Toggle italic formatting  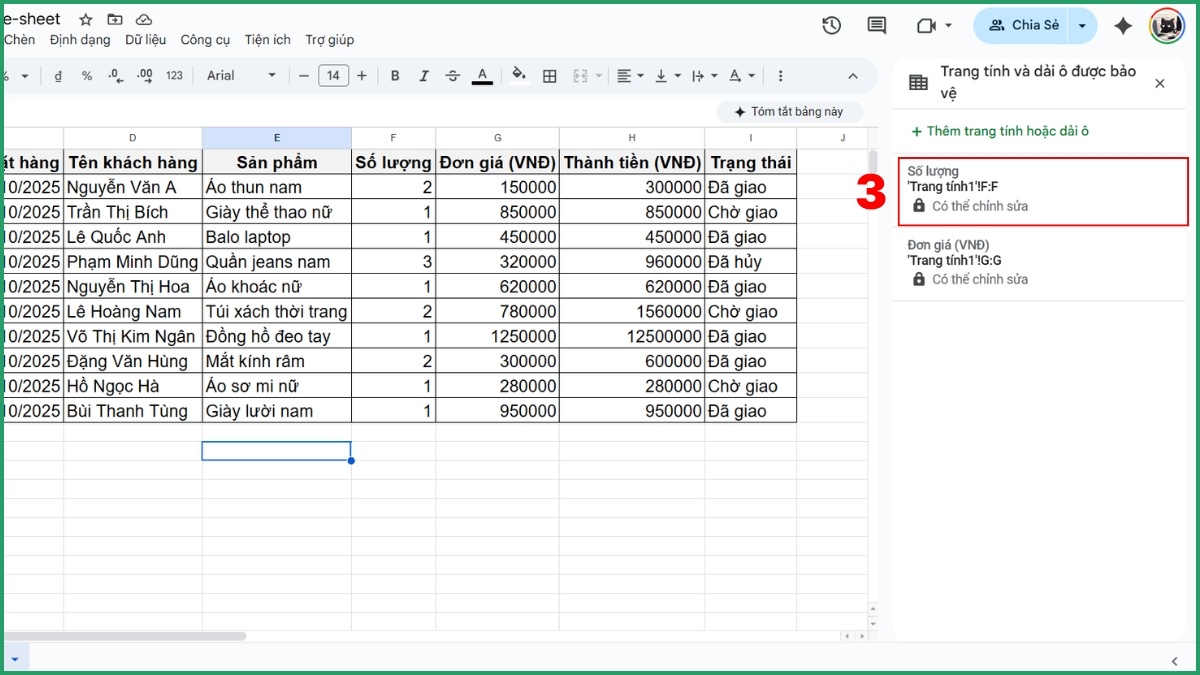tap(424, 75)
